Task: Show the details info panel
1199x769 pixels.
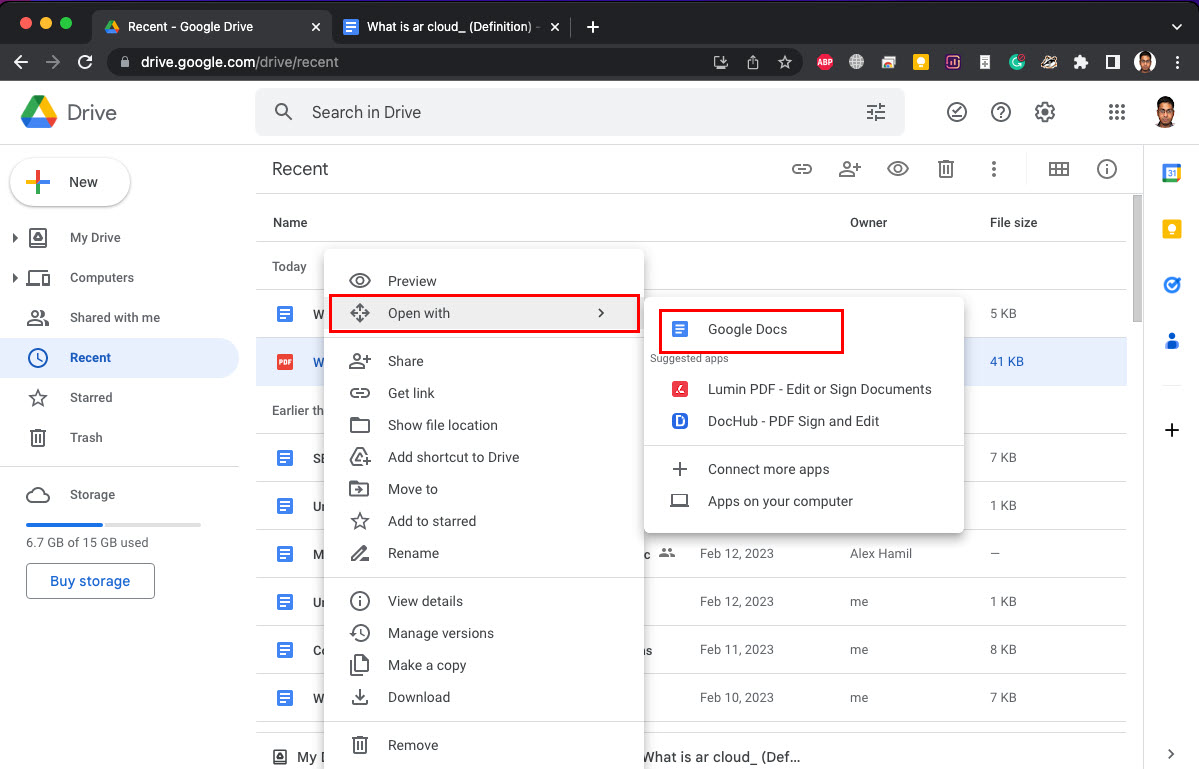Action: (x=1106, y=169)
